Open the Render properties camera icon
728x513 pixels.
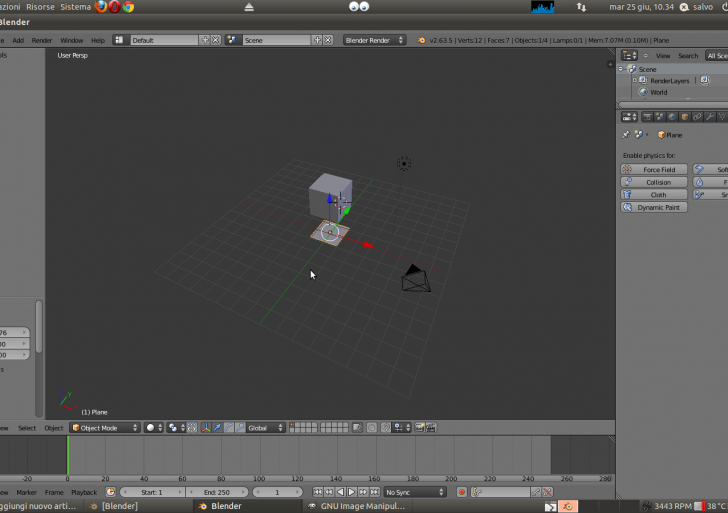click(645, 117)
